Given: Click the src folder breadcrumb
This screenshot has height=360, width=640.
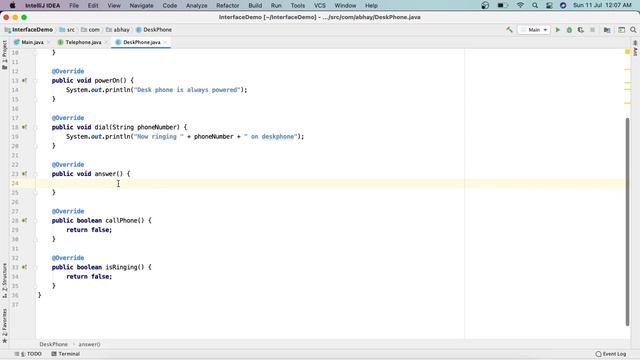Looking at the screenshot, I should coord(67,30).
